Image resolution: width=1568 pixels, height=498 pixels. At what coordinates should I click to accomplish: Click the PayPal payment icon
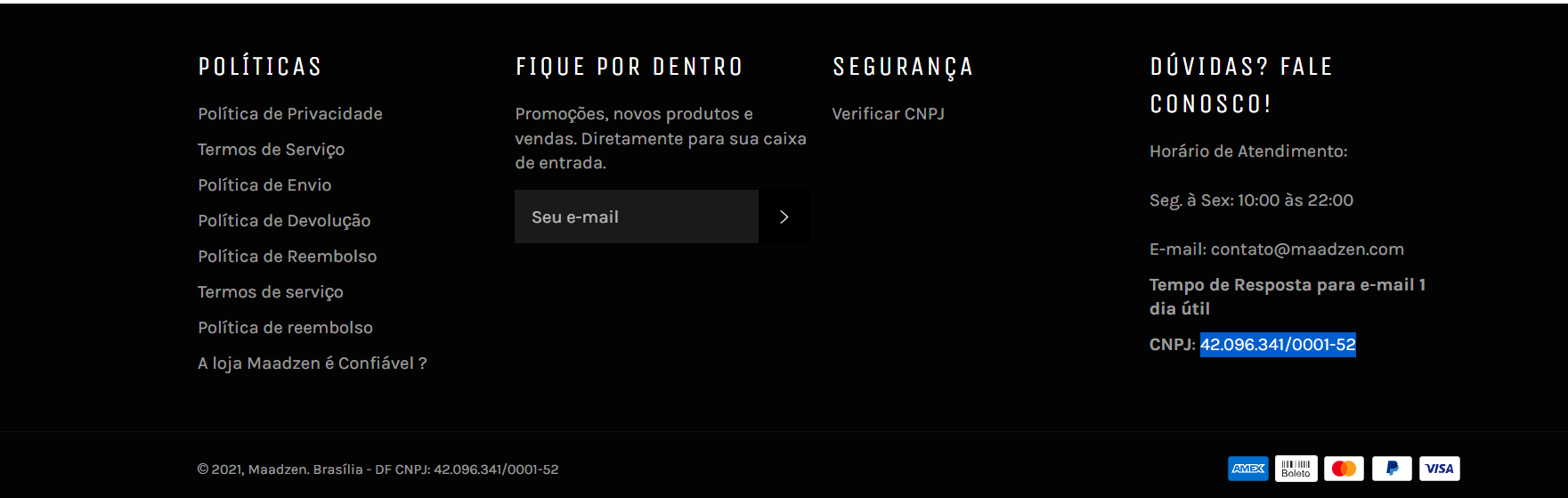(1392, 469)
